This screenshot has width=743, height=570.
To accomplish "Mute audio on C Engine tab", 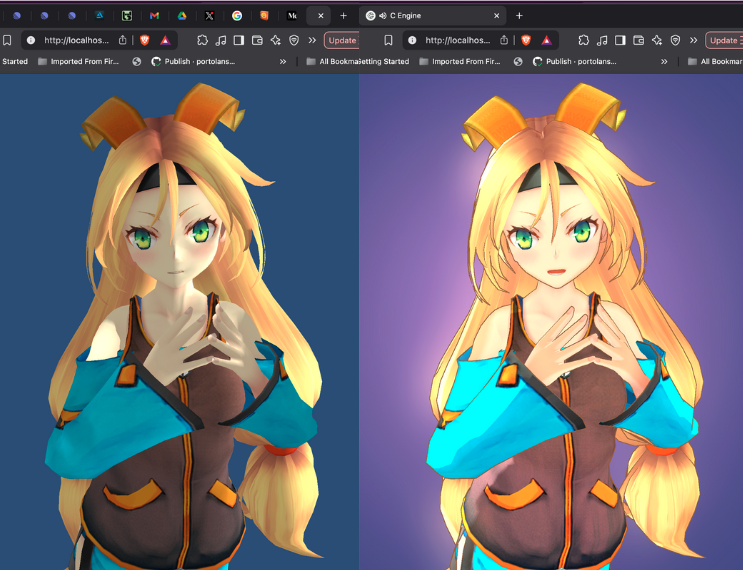I will pos(382,16).
